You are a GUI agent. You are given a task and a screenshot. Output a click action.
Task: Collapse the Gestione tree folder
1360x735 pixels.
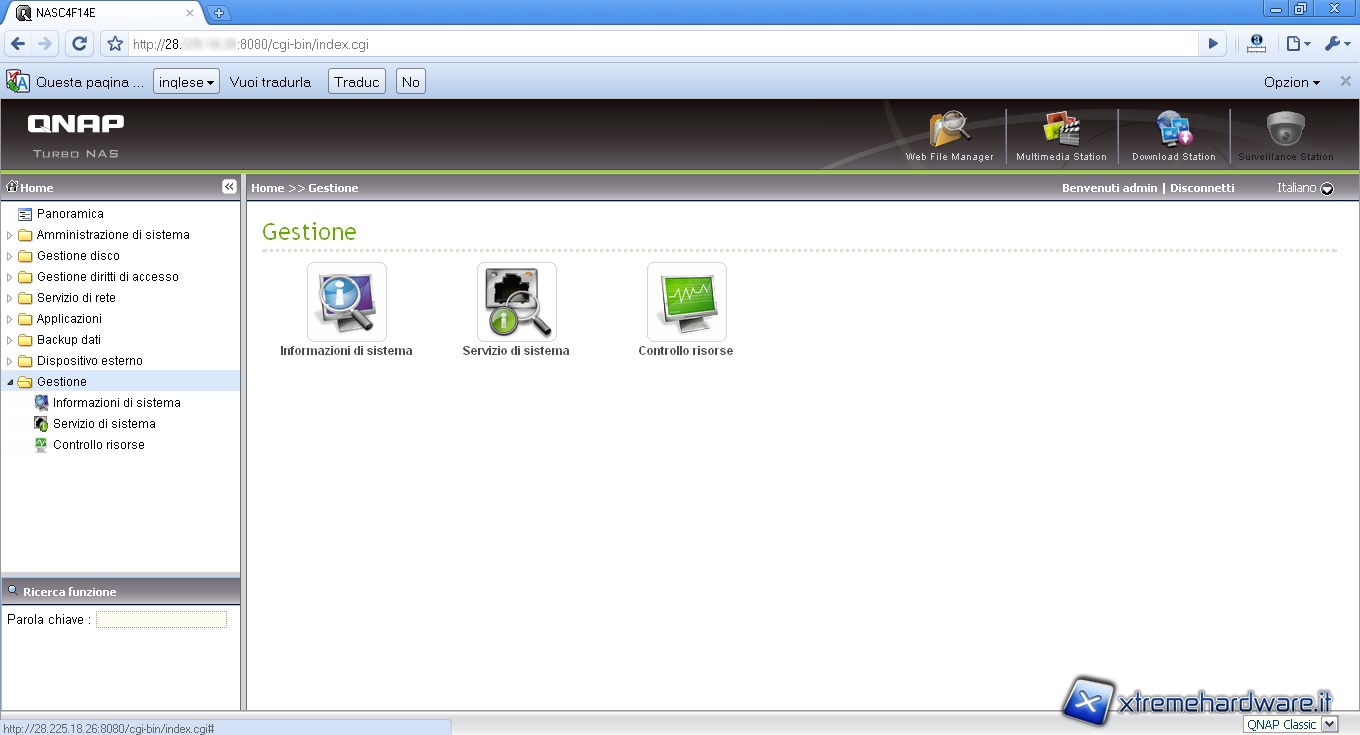pos(10,382)
